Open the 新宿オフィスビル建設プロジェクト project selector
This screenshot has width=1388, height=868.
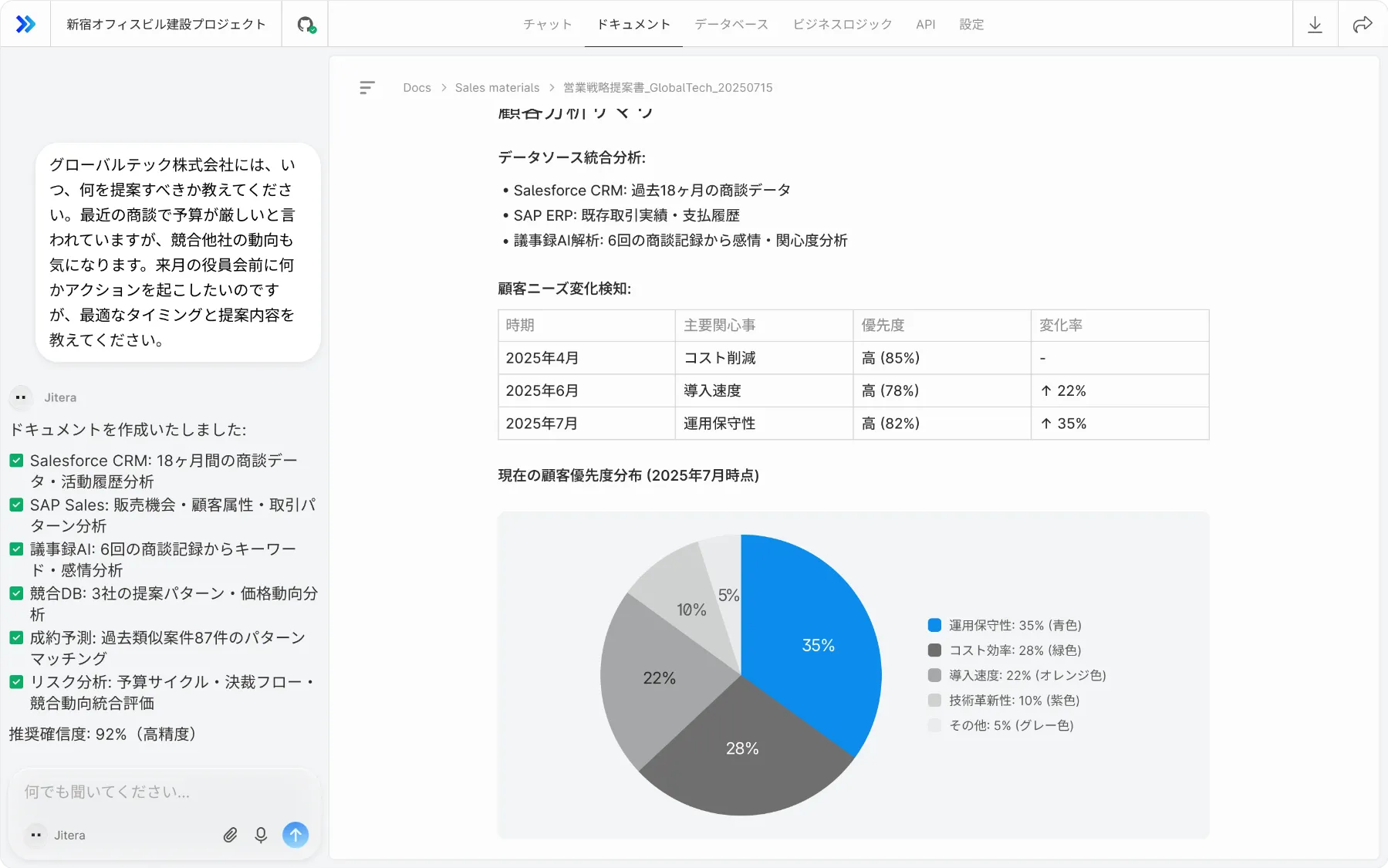[166, 25]
